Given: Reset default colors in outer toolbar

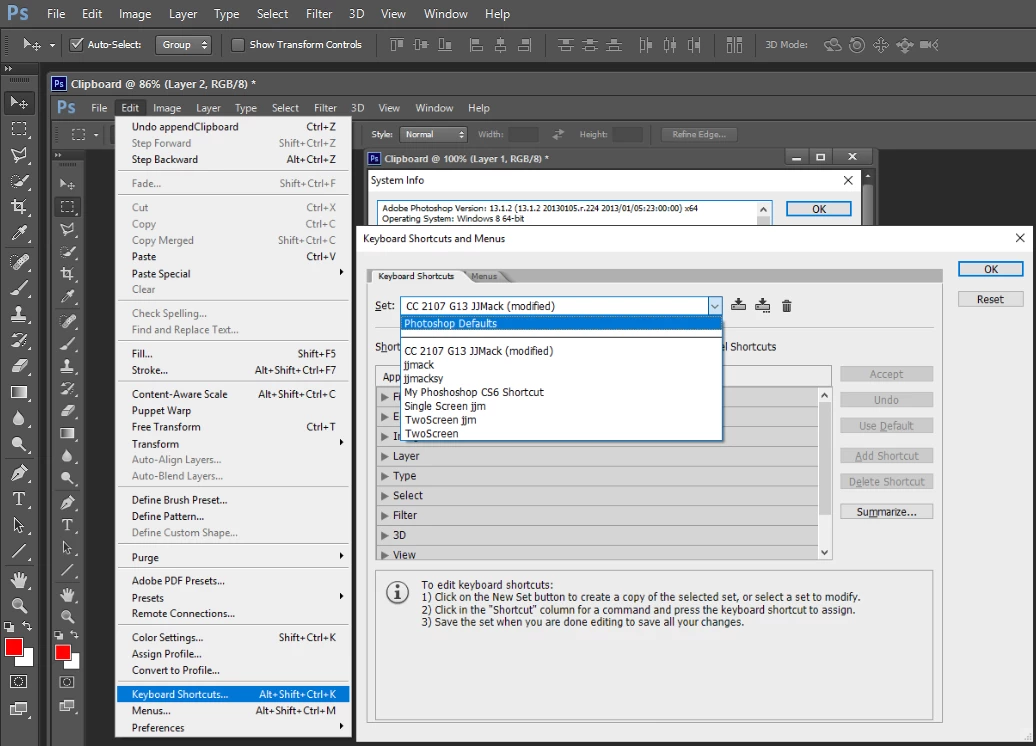Looking at the screenshot, I should point(8,626).
